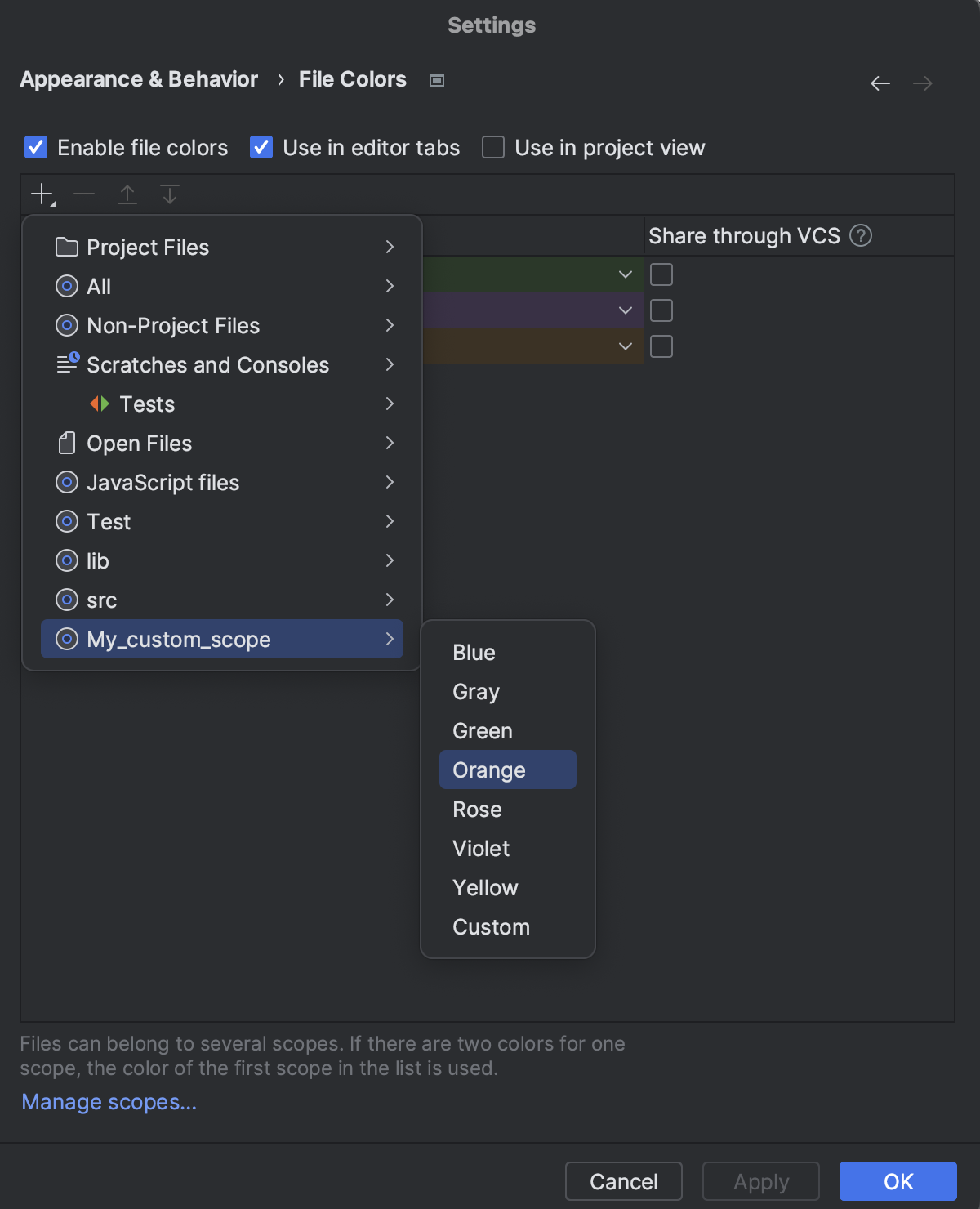Open Share through VCS help question mark
Viewport: 980px width, 1209px height.
click(862, 235)
